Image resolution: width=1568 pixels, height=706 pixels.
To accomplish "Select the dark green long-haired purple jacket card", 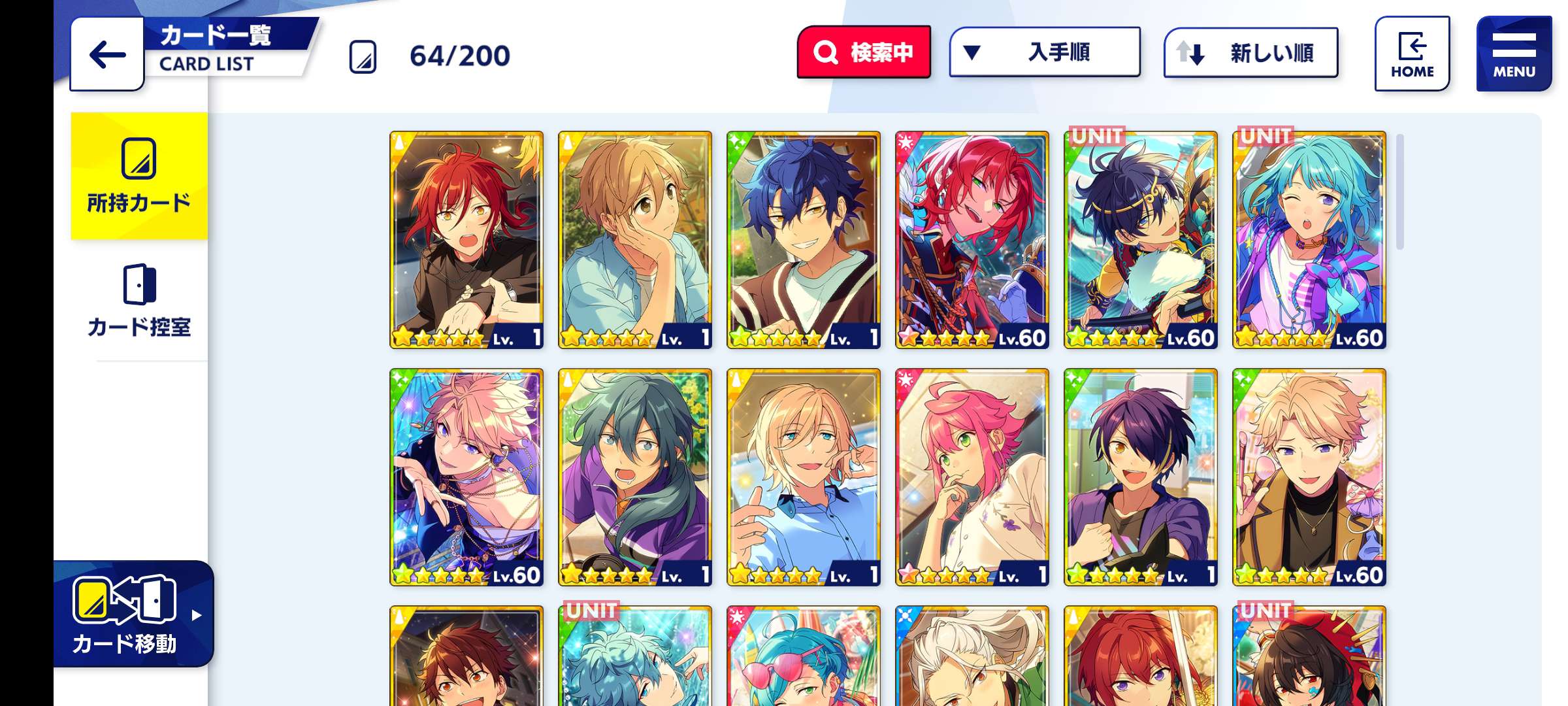I will (x=635, y=477).
